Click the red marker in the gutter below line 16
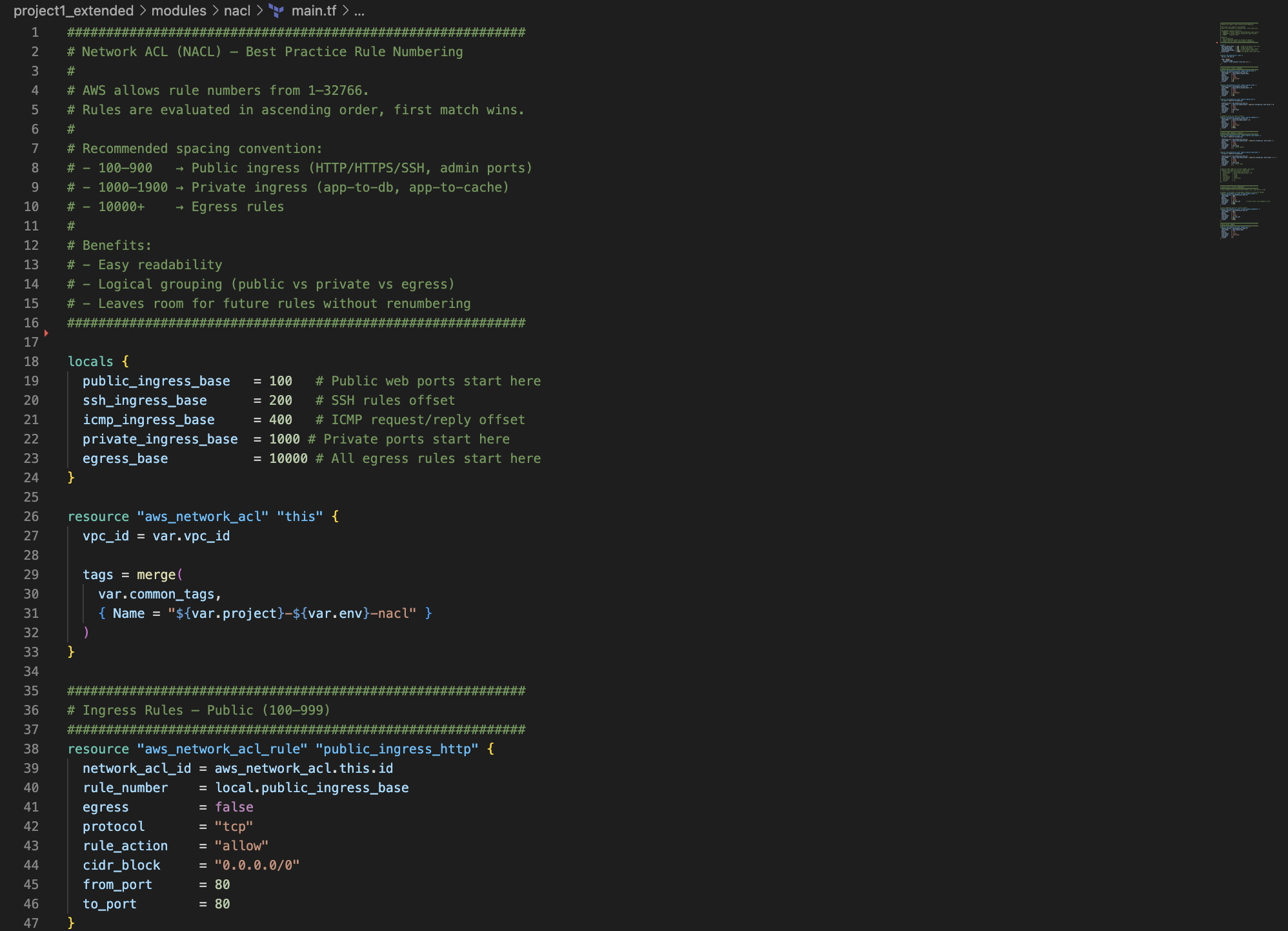This screenshot has width=1288, height=931. (x=46, y=333)
